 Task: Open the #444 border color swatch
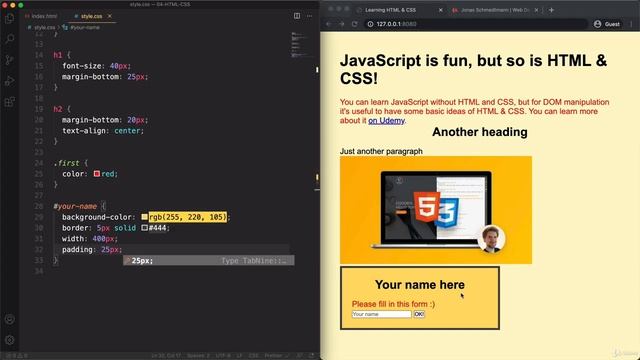[x=144, y=228]
